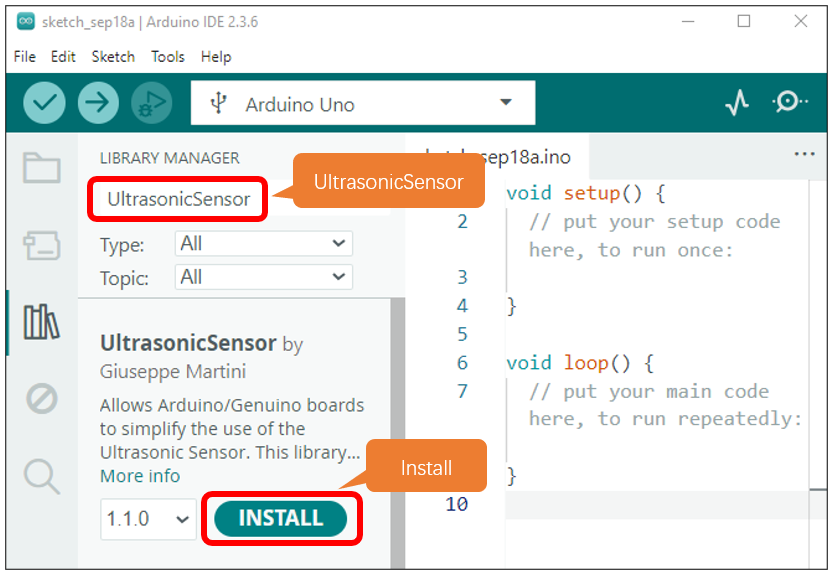This screenshot has width=833, height=575.
Task: Click the Upload arrow button
Action: click(98, 103)
